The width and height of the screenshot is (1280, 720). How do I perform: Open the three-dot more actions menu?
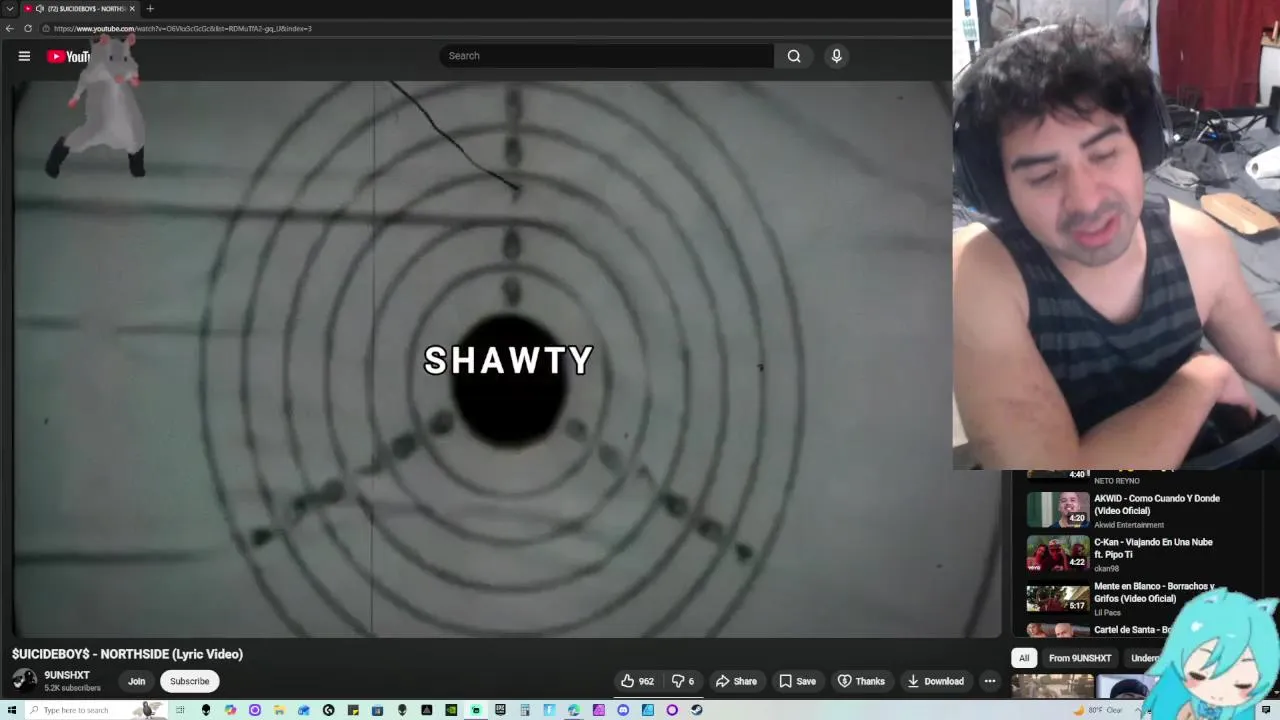point(990,681)
